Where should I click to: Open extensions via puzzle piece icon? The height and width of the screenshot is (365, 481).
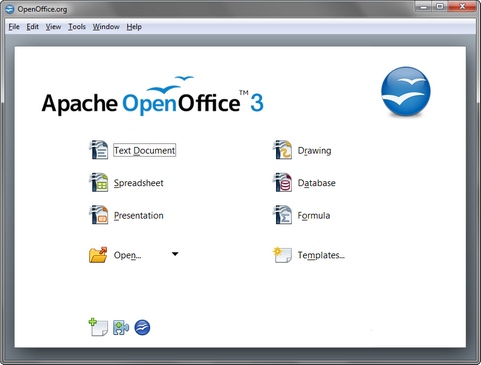121,327
